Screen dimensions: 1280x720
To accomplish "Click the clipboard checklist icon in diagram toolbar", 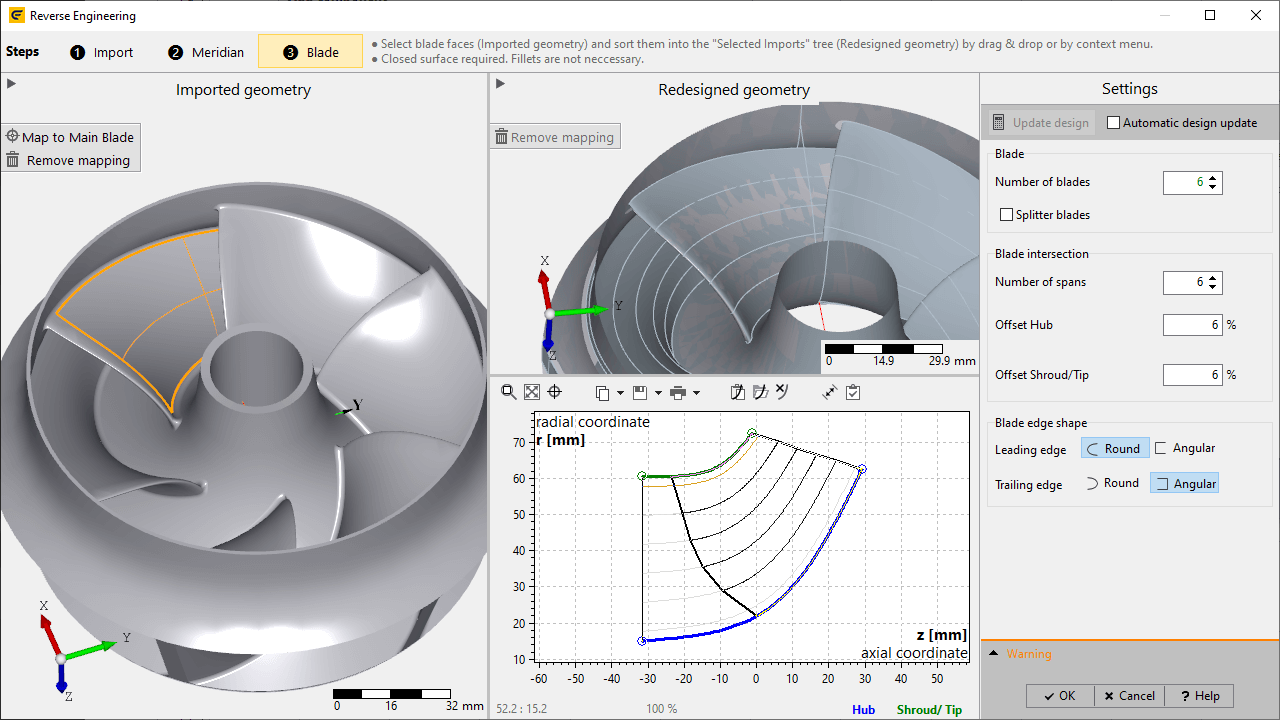I will tap(853, 393).
